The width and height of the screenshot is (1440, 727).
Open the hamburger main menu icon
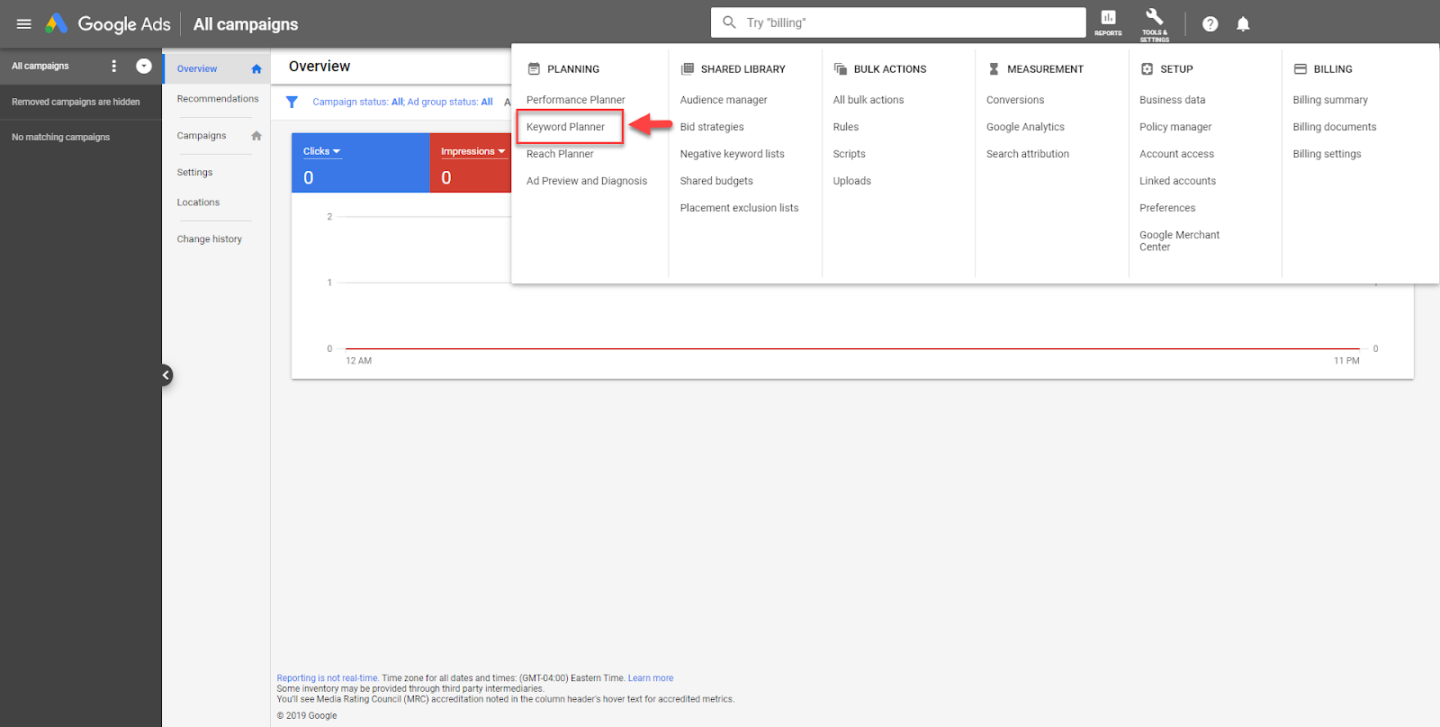24,24
